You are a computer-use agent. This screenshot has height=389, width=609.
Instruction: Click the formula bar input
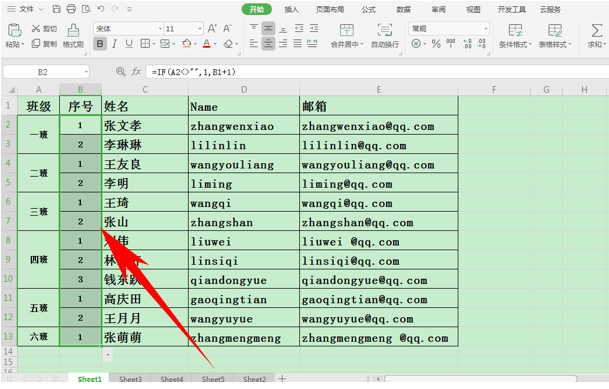click(x=377, y=72)
